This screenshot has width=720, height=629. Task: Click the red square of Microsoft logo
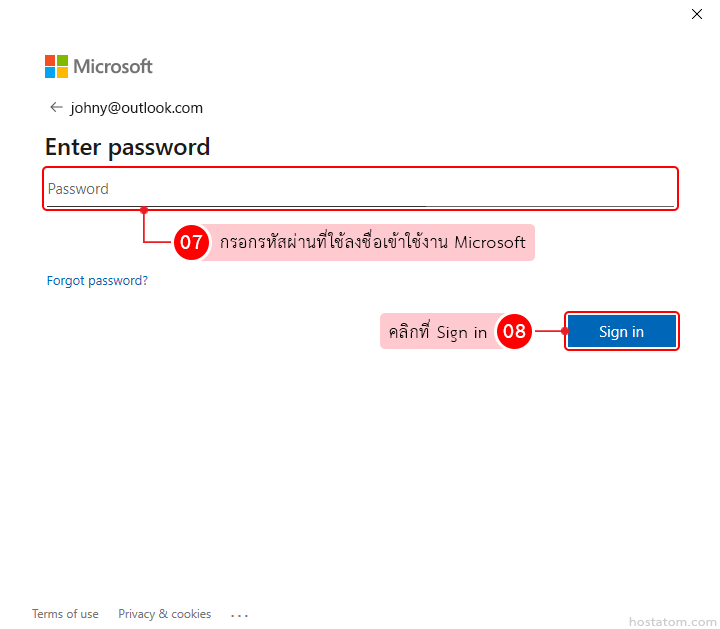click(50, 60)
